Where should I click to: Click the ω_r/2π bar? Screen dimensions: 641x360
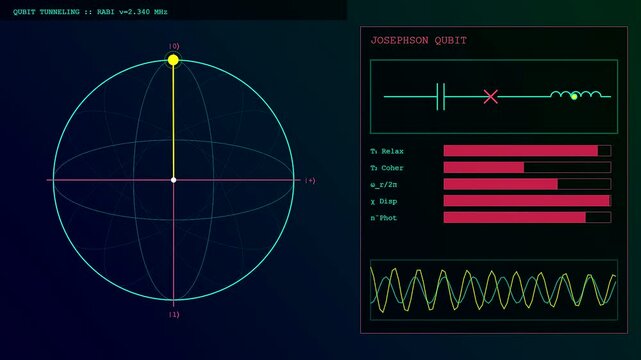coord(527,184)
